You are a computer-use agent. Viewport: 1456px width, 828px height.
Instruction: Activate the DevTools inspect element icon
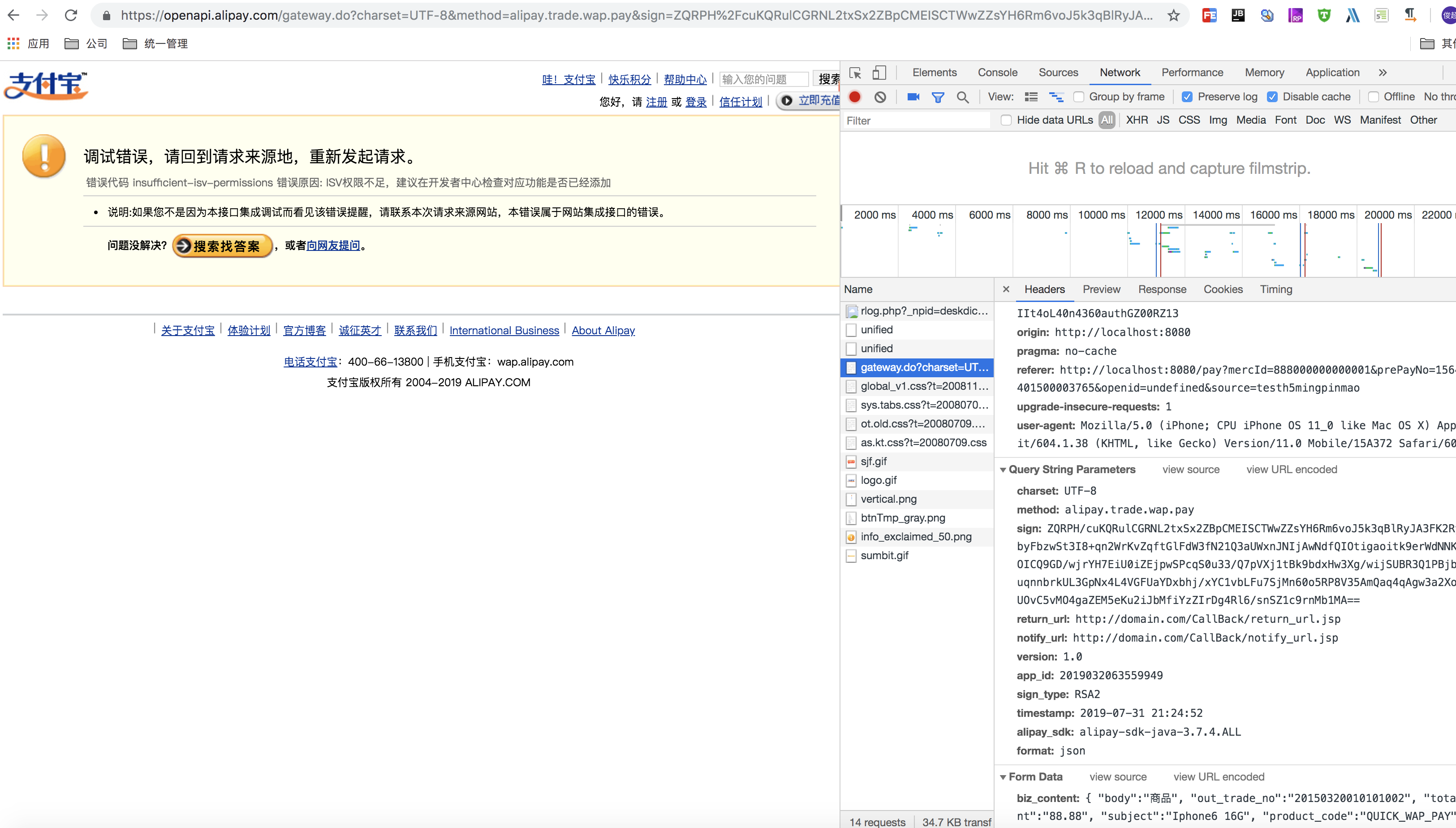[855, 73]
